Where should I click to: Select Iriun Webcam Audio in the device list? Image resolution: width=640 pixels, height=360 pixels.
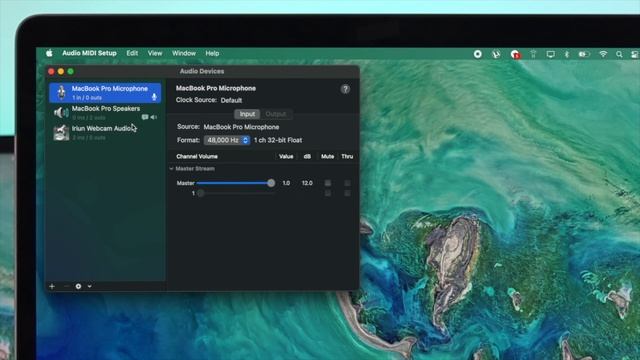pos(105,133)
